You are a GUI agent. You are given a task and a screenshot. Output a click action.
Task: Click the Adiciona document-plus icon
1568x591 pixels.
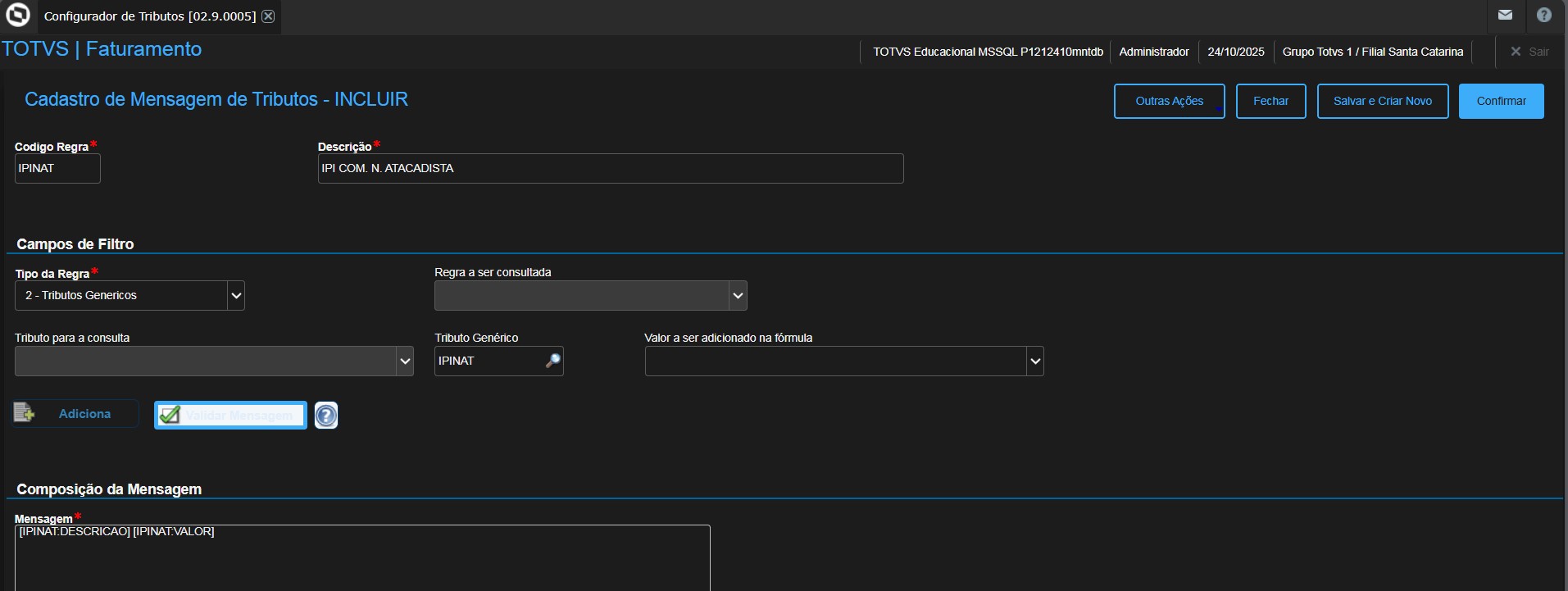24,413
